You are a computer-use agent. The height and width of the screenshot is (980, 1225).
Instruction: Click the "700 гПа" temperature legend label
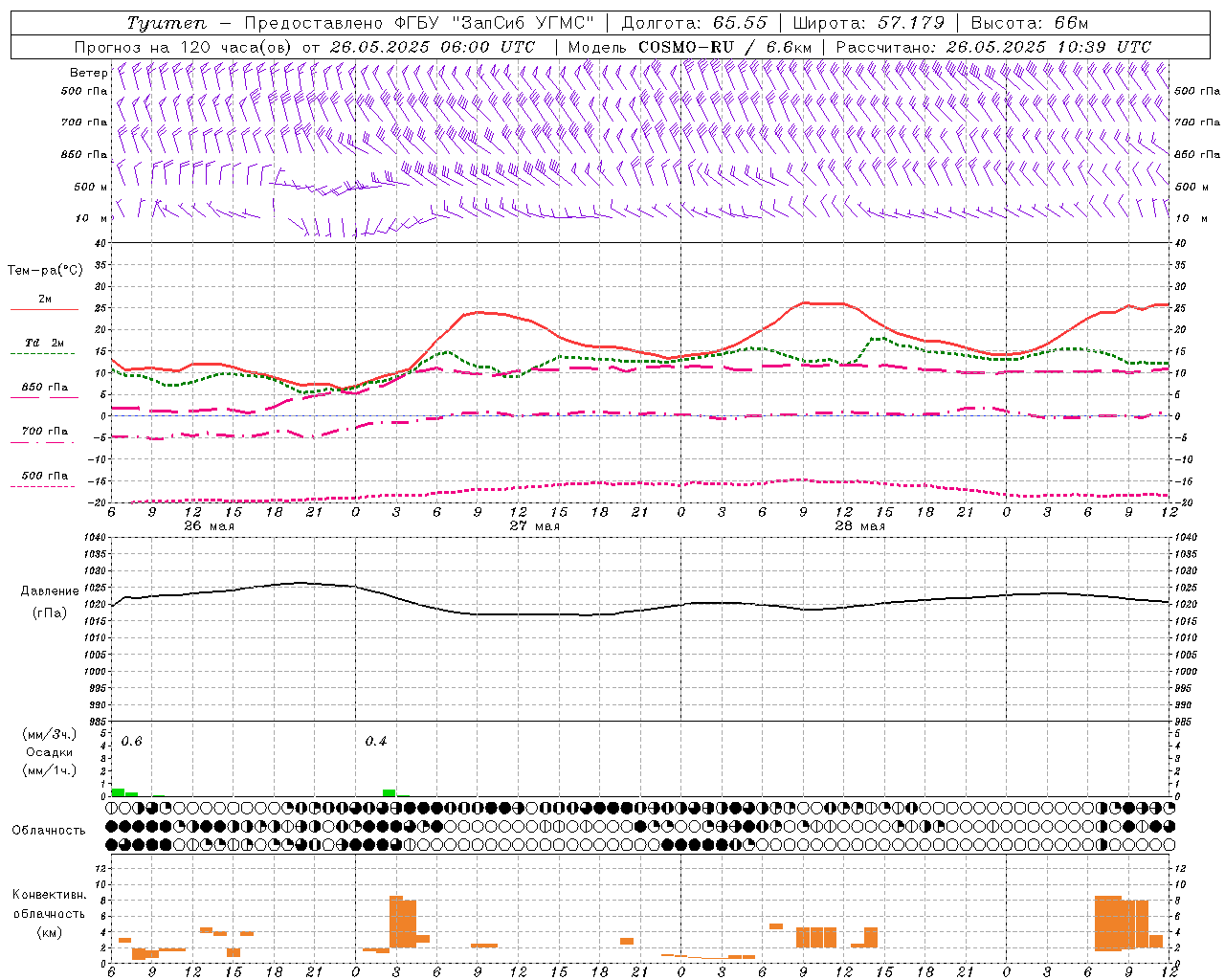(x=44, y=431)
